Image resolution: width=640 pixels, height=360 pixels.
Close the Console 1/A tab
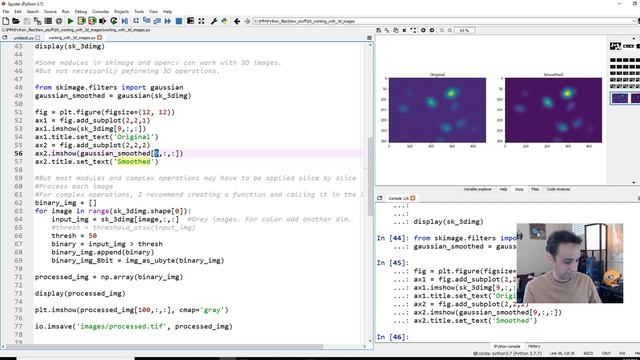(413, 198)
